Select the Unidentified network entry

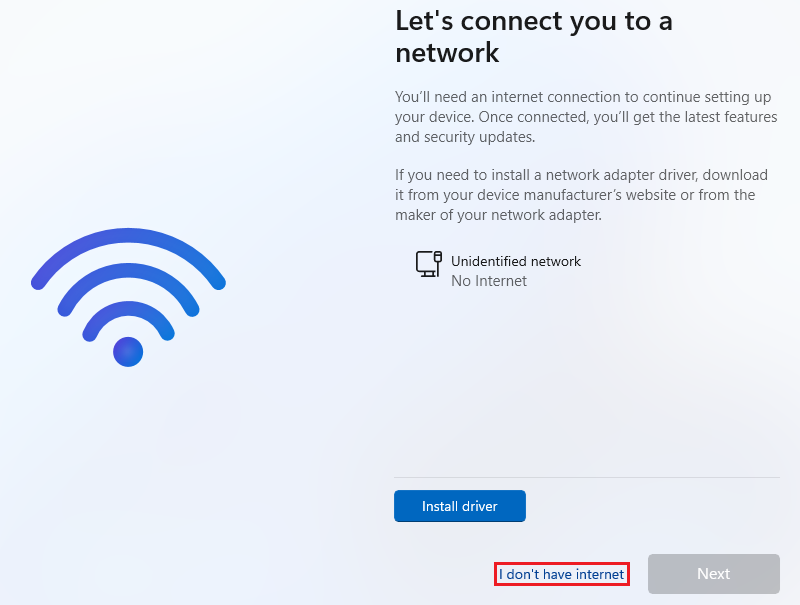pyautogui.click(x=516, y=270)
